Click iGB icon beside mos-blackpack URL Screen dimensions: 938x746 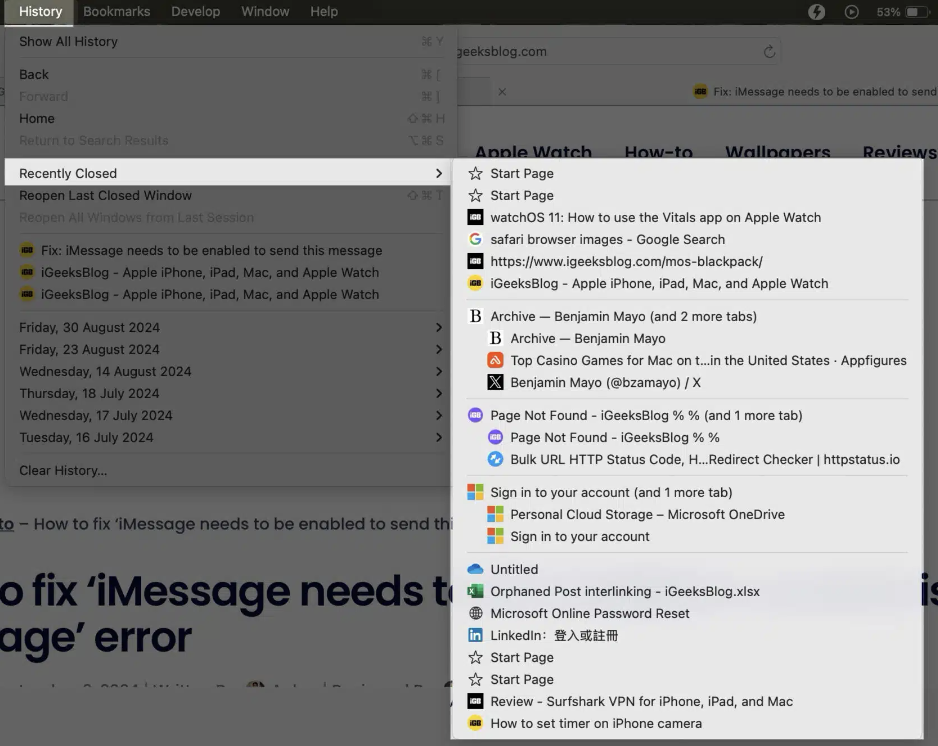click(x=475, y=261)
